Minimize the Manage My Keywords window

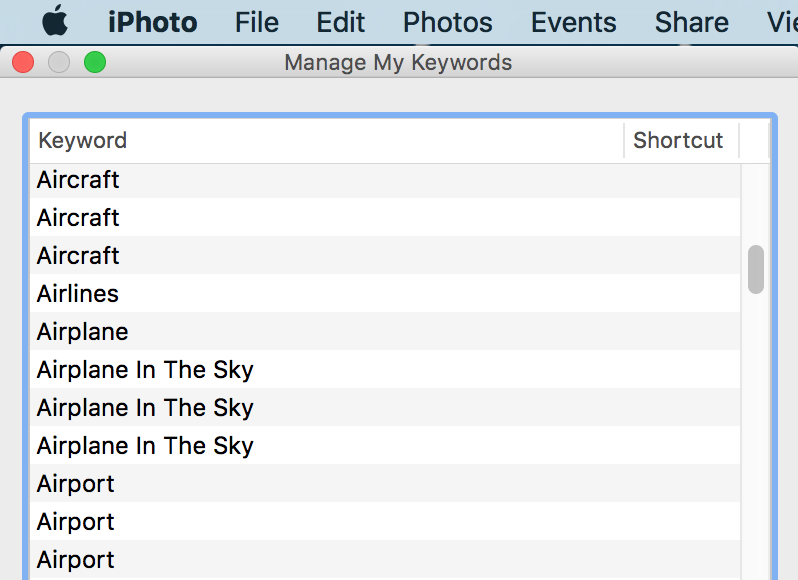click(x=59, y=63)
